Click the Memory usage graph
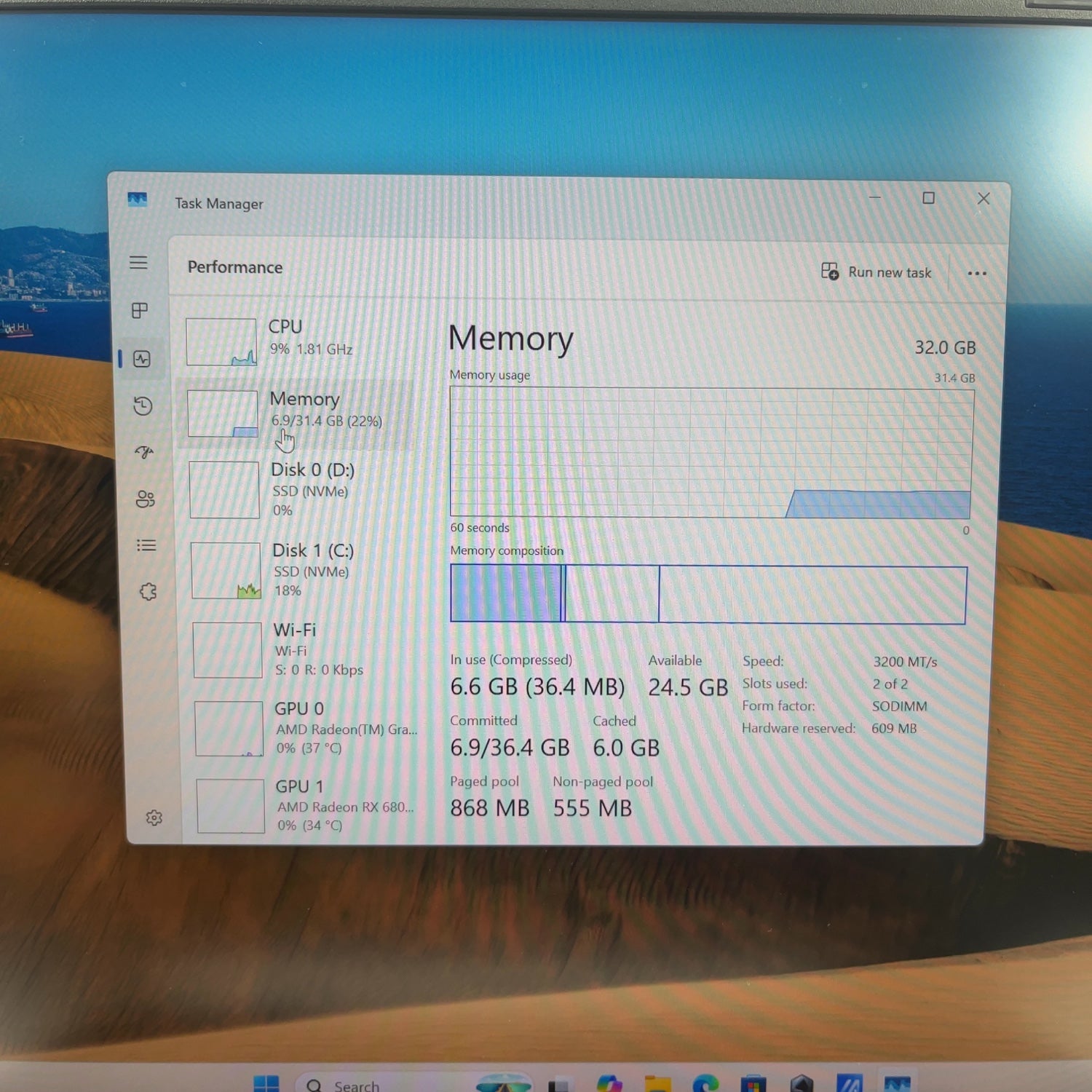Screen dimensions: 1092x1092 [x=711, y=452]
